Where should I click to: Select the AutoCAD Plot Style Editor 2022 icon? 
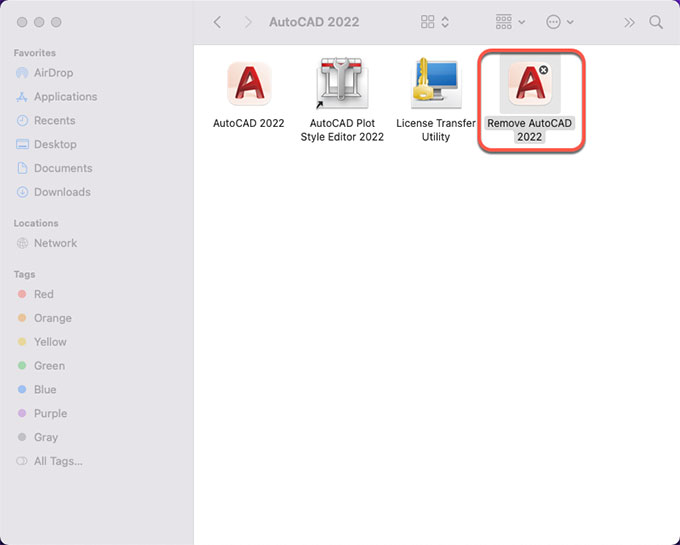pyautogui.click(x=342, y=83)
